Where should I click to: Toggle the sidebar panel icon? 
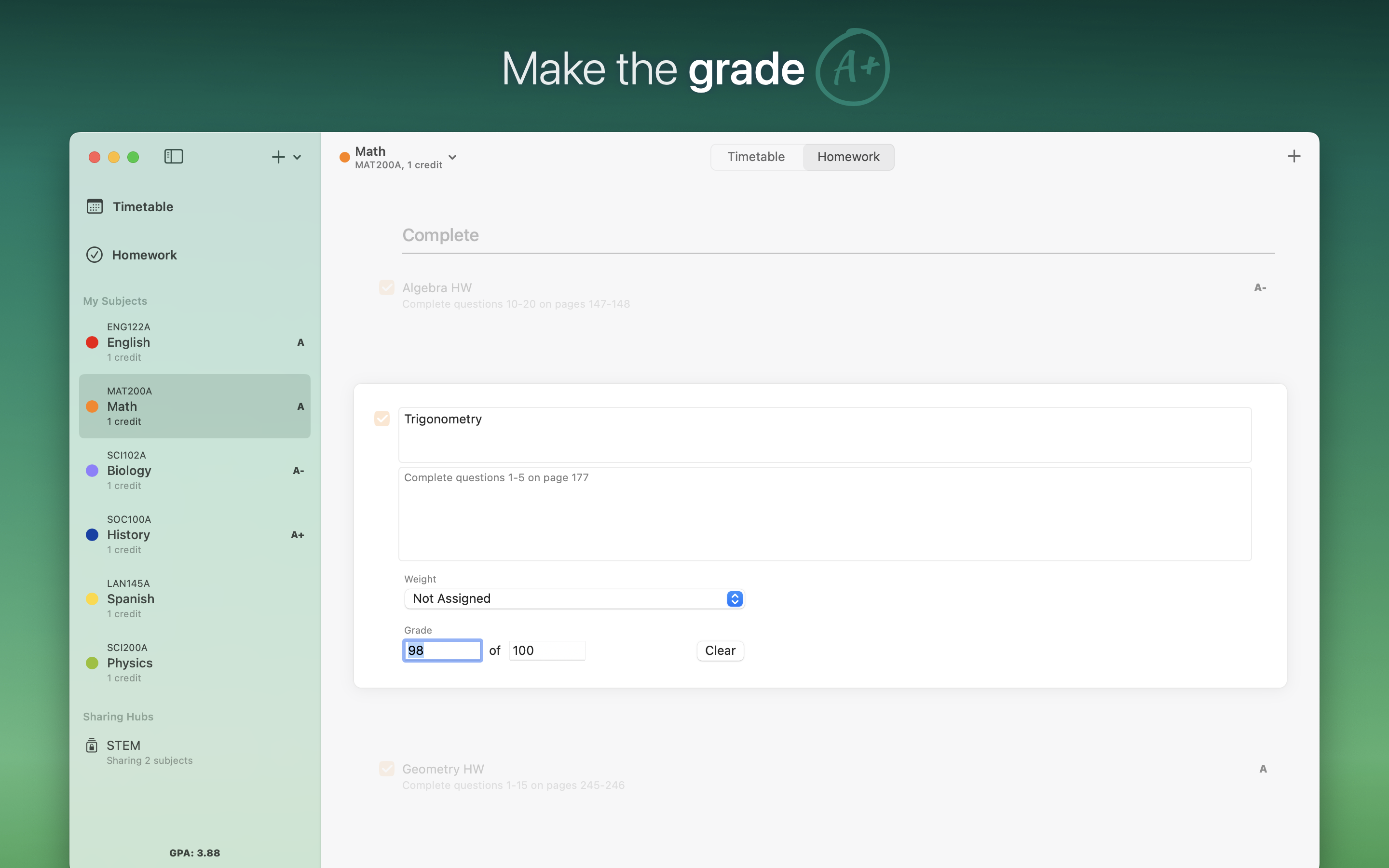(x=173, y=157)
